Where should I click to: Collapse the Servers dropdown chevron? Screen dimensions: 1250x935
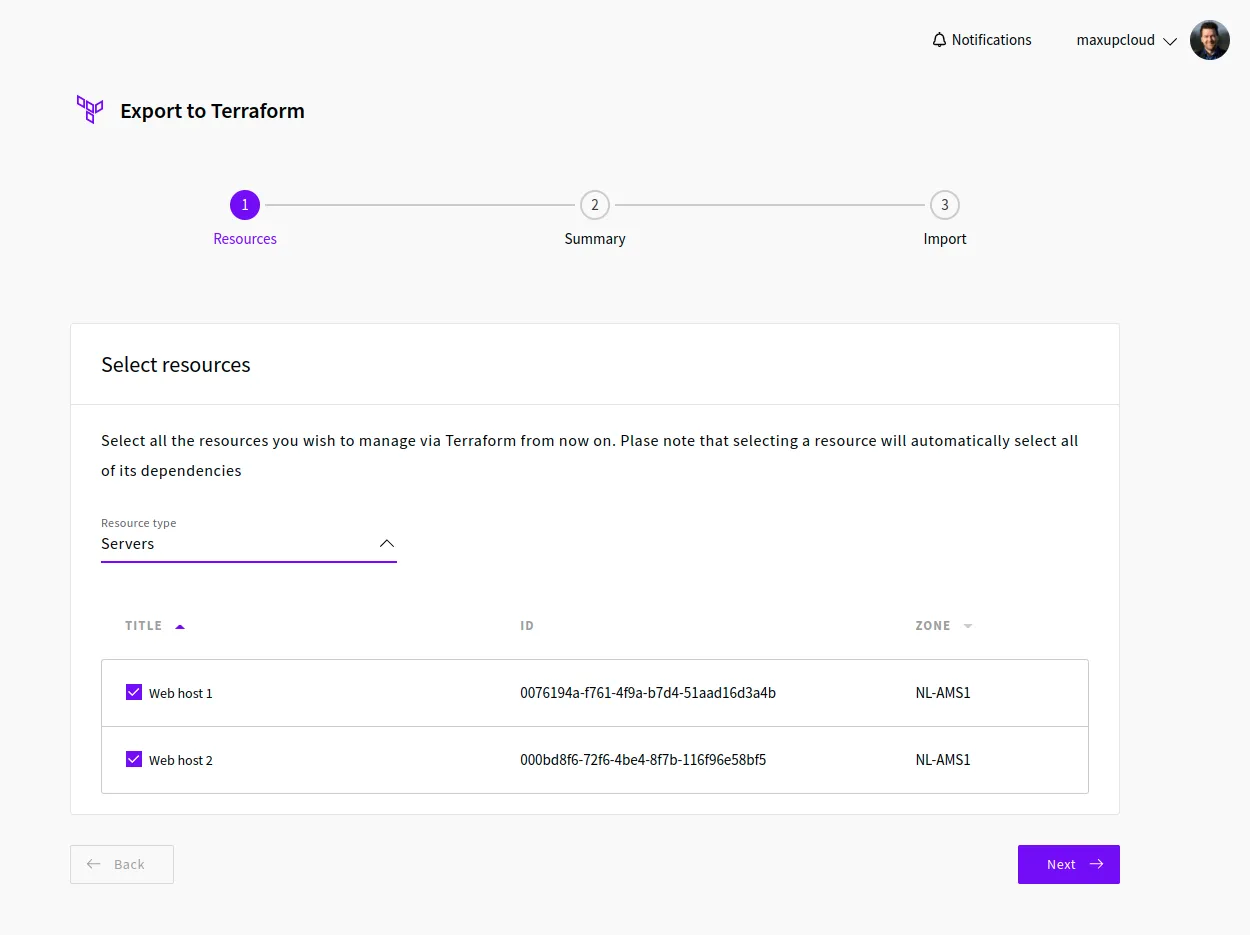coord(387,544)
